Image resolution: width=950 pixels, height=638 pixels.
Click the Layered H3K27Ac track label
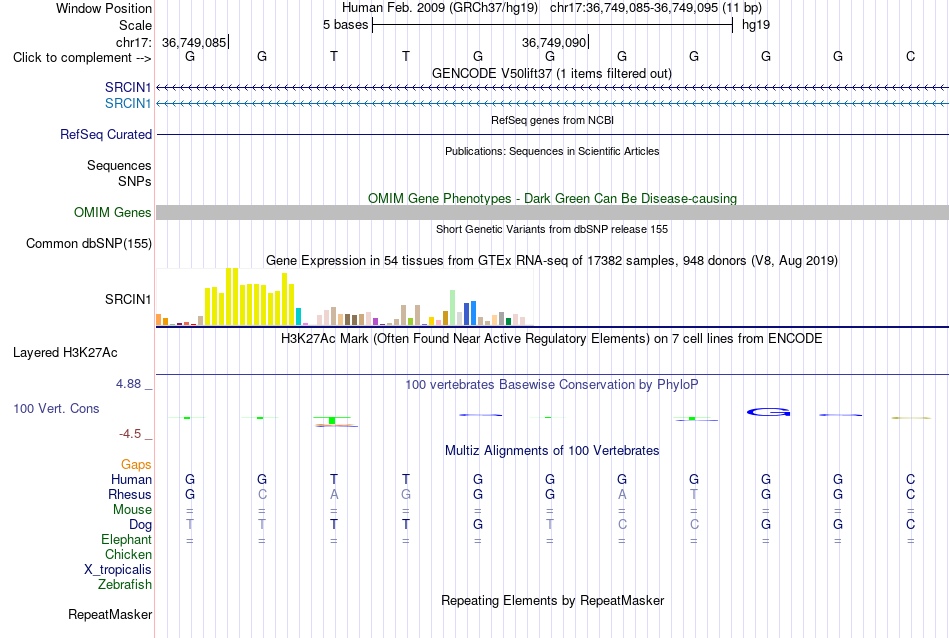pos(65,353)
